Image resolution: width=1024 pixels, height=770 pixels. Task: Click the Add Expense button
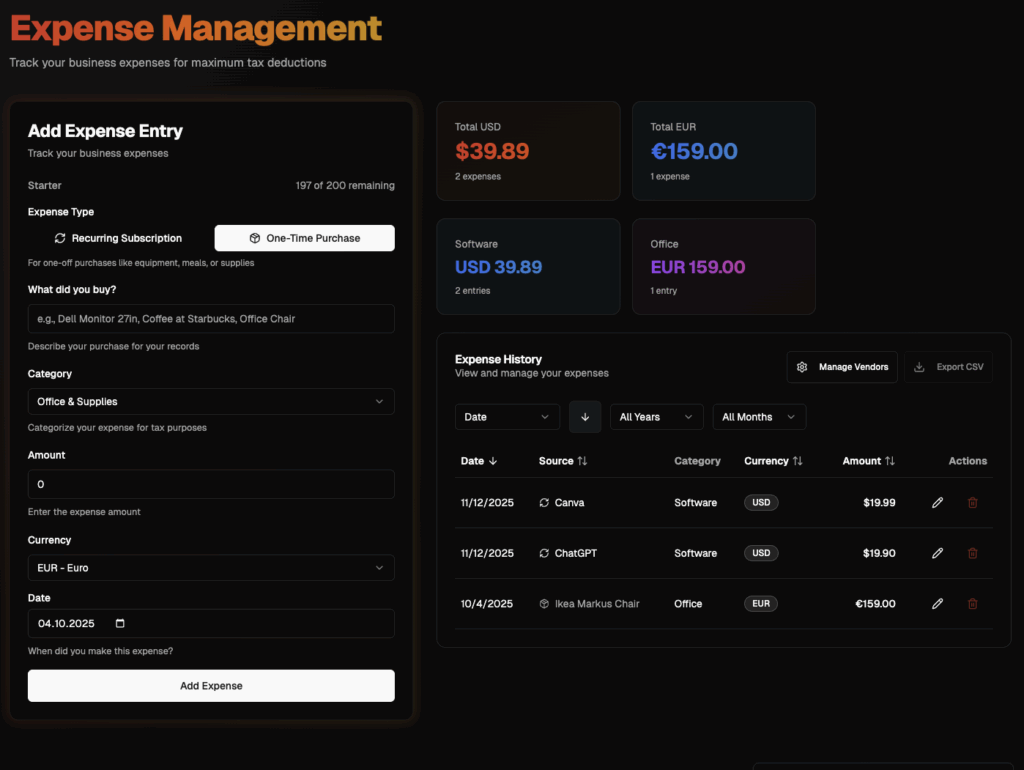pyautogui.click(x=210, y=686)
